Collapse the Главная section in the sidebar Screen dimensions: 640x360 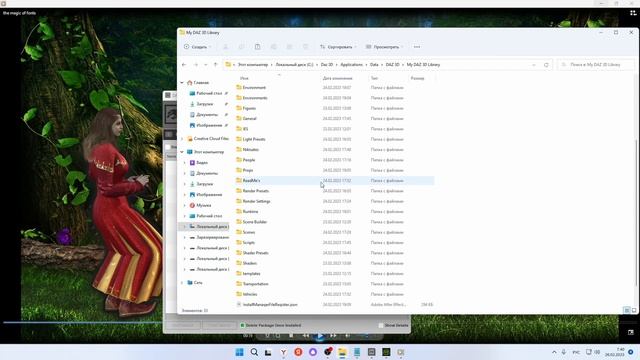click(x=182, y=83)
